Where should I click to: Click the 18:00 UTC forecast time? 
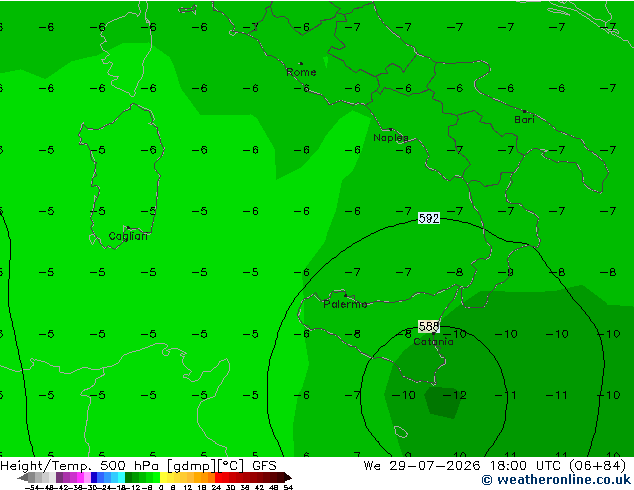(525, 466)
